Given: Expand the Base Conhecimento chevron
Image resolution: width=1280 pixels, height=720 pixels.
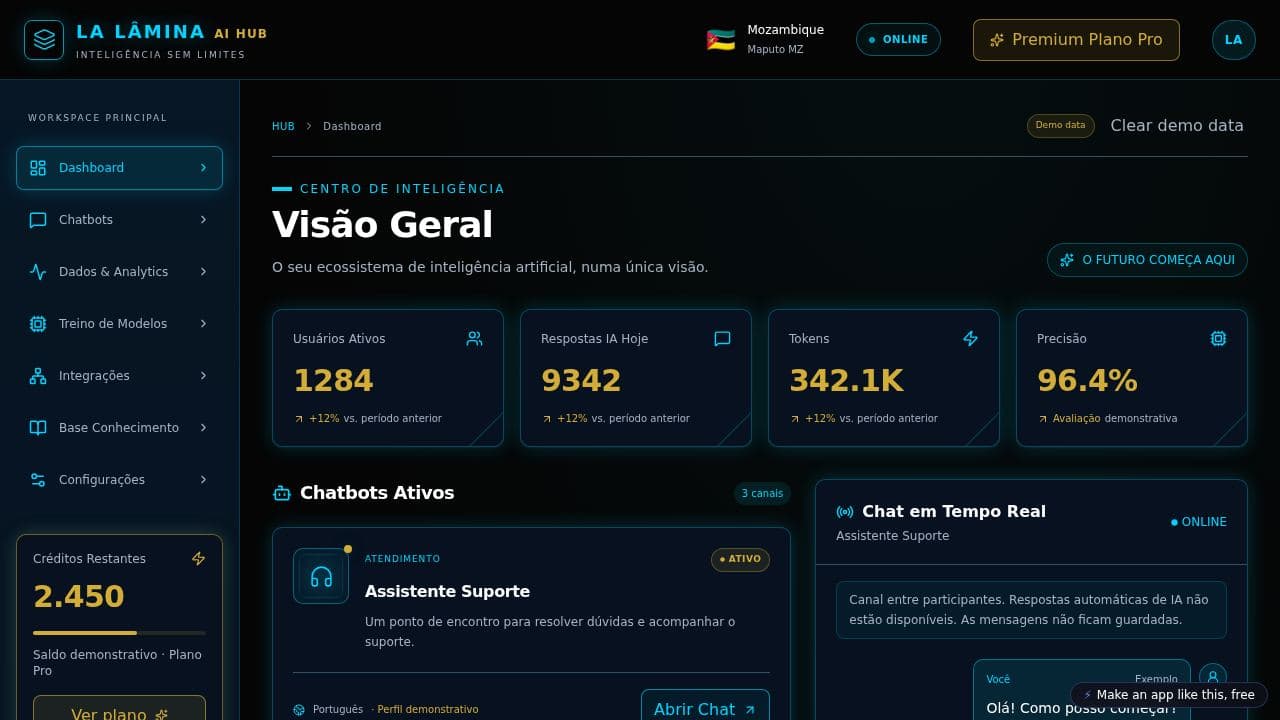Looking at the screenshot, I should pos(203,428).
